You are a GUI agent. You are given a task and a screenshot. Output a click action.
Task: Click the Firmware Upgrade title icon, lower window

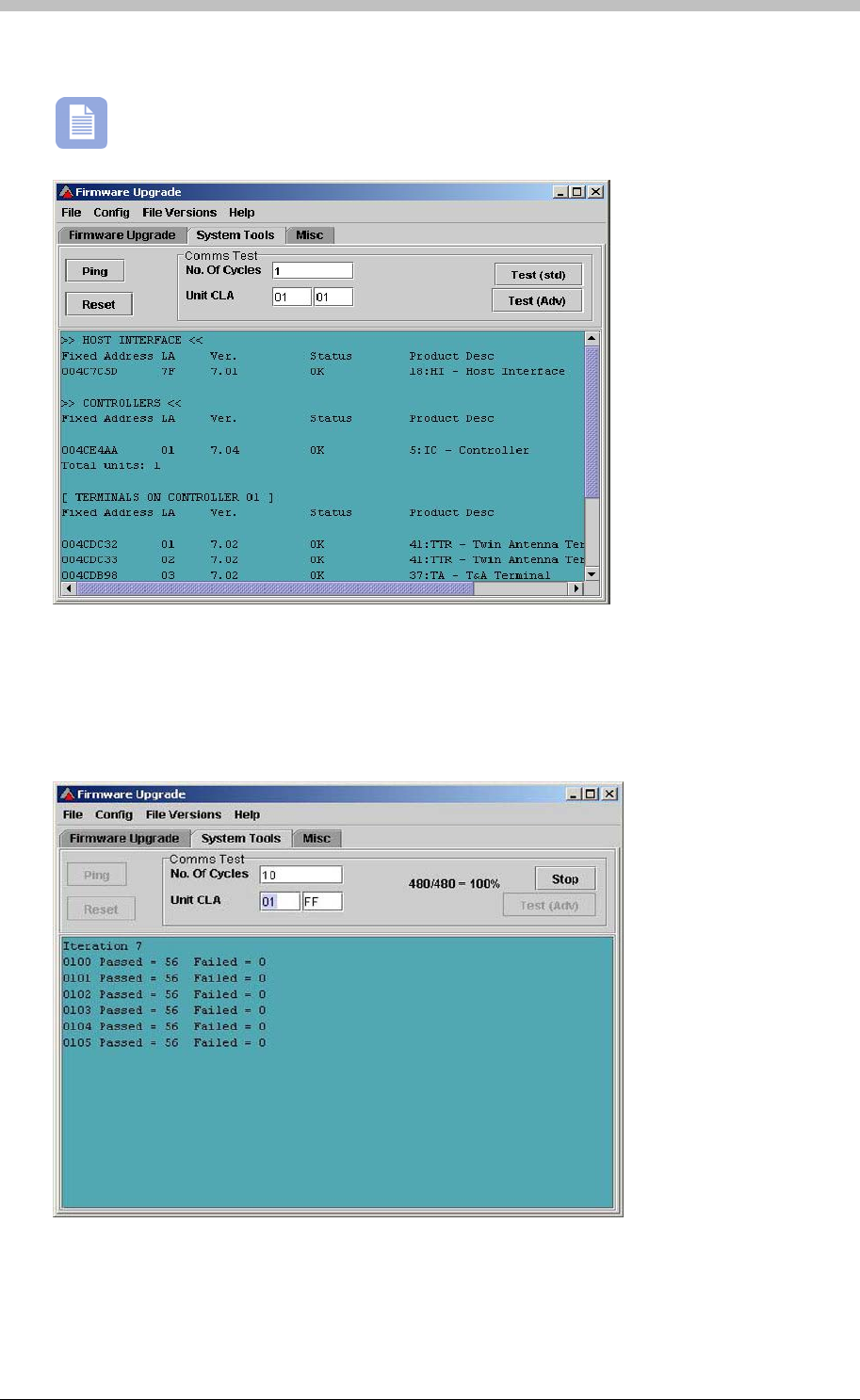(x=66, y=795)
